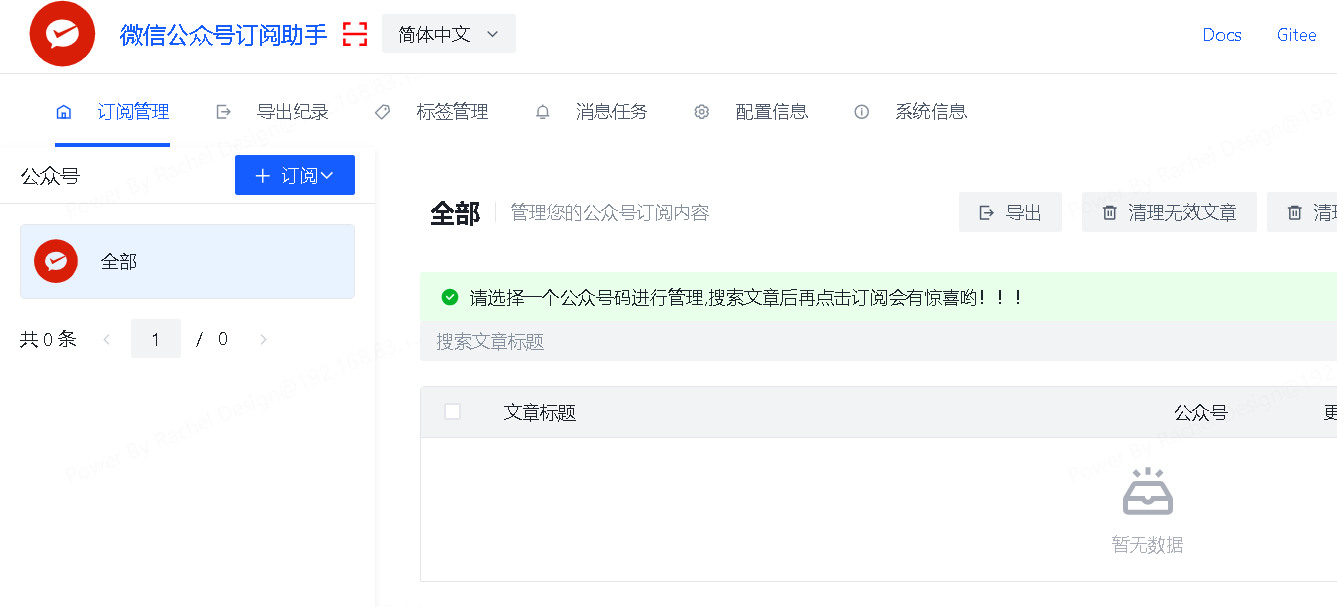Viewport: 1337px width, 607px height.
Task: Click the bell icon beside 消息任务
Action: tap(542, 112)
